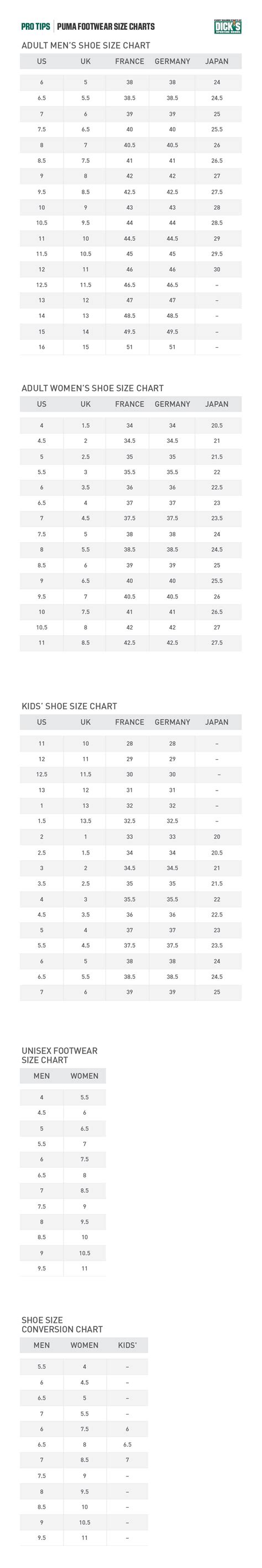The height and width of the screenshot is (1568, 262).
Task: Select women's Japan 27.5 cell
Action: tap(217, 643)
